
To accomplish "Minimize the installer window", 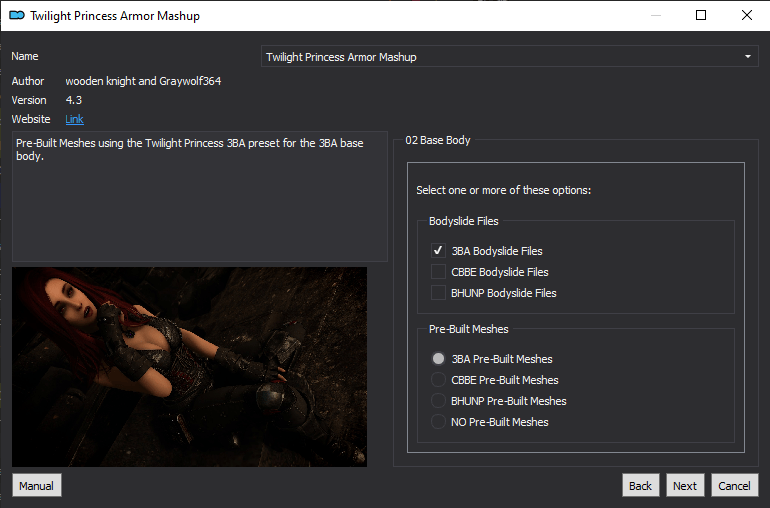I will pos(656,15).
